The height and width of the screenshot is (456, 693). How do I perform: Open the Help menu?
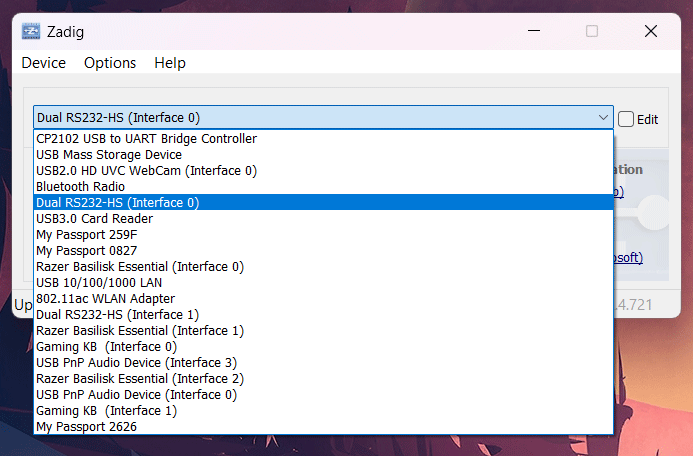pyautogui.click(x=170, y=63)
